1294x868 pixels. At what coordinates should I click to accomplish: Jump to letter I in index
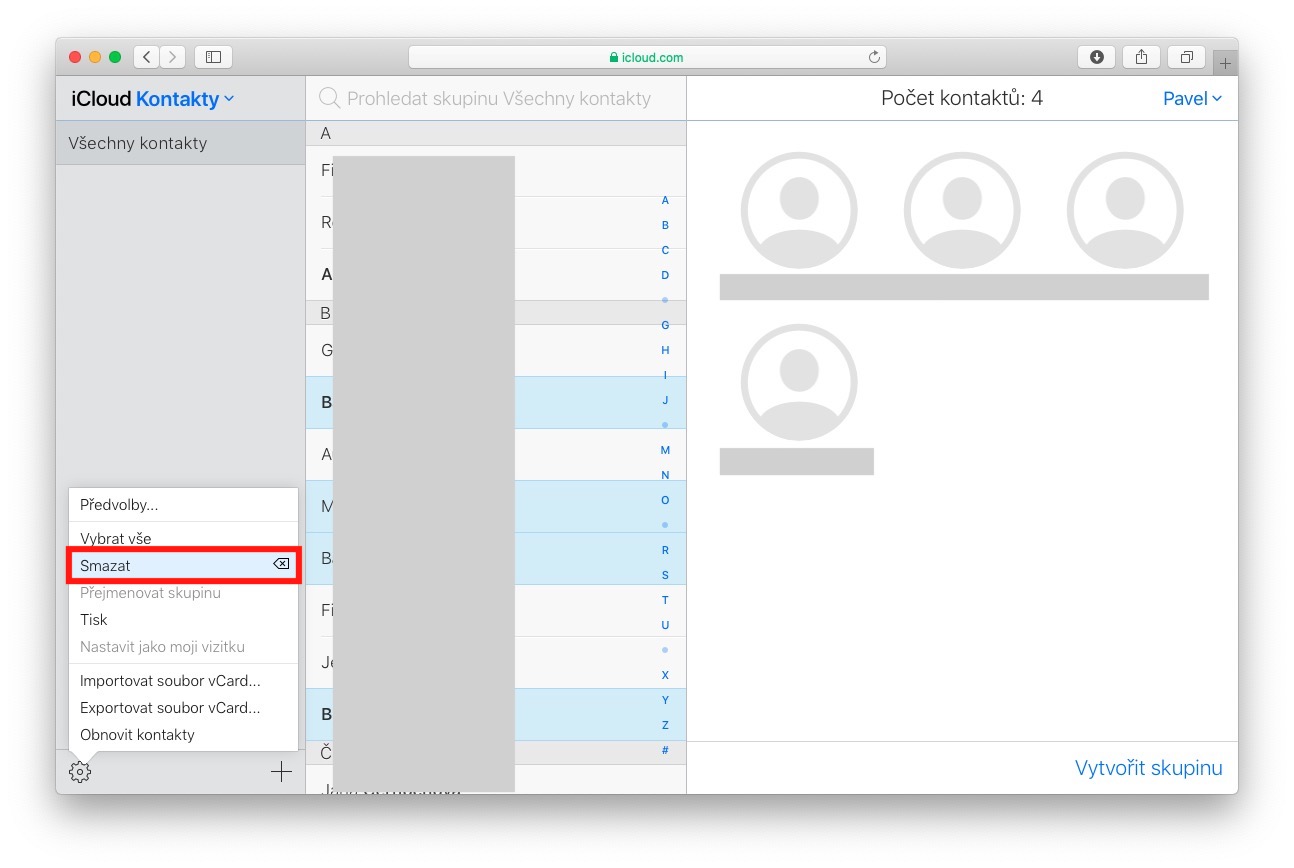point(665,375)
